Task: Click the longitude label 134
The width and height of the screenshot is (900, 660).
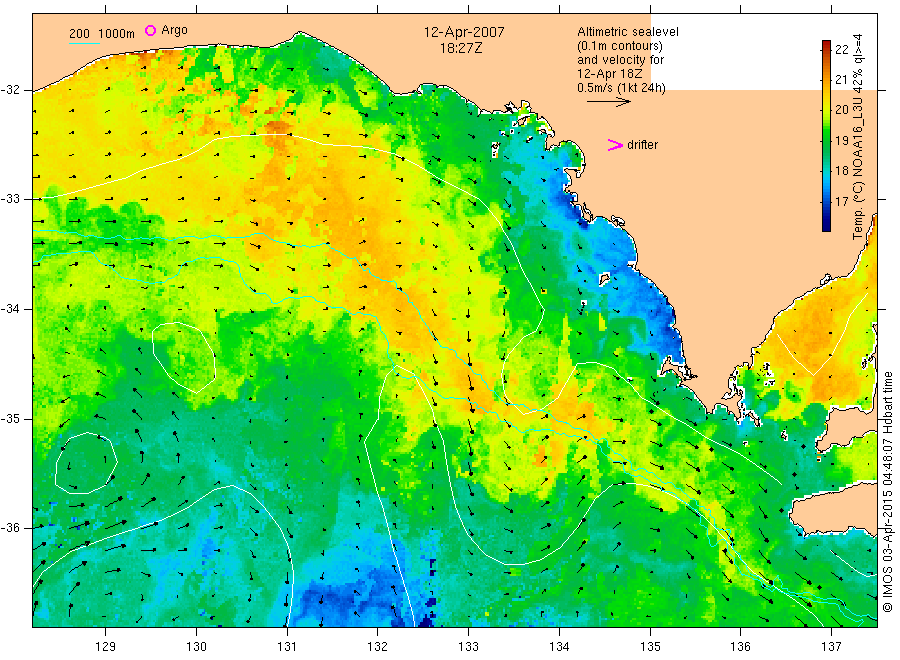Action: point(559,647)
